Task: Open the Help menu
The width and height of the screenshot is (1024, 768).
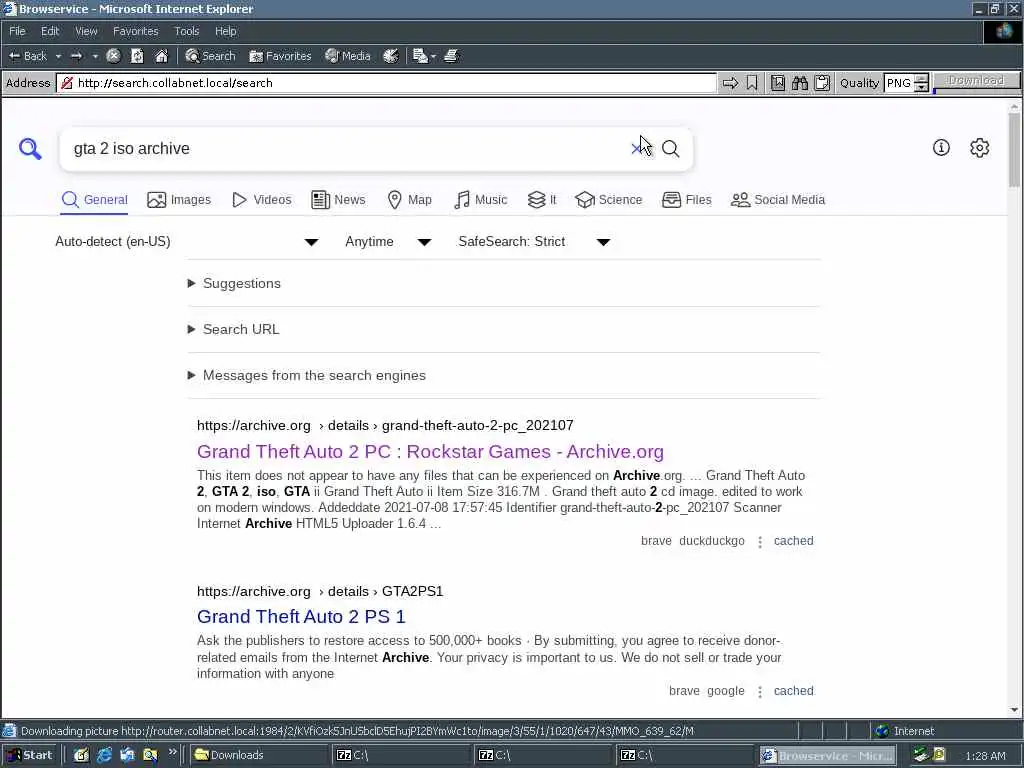Action: click(225, 31)
